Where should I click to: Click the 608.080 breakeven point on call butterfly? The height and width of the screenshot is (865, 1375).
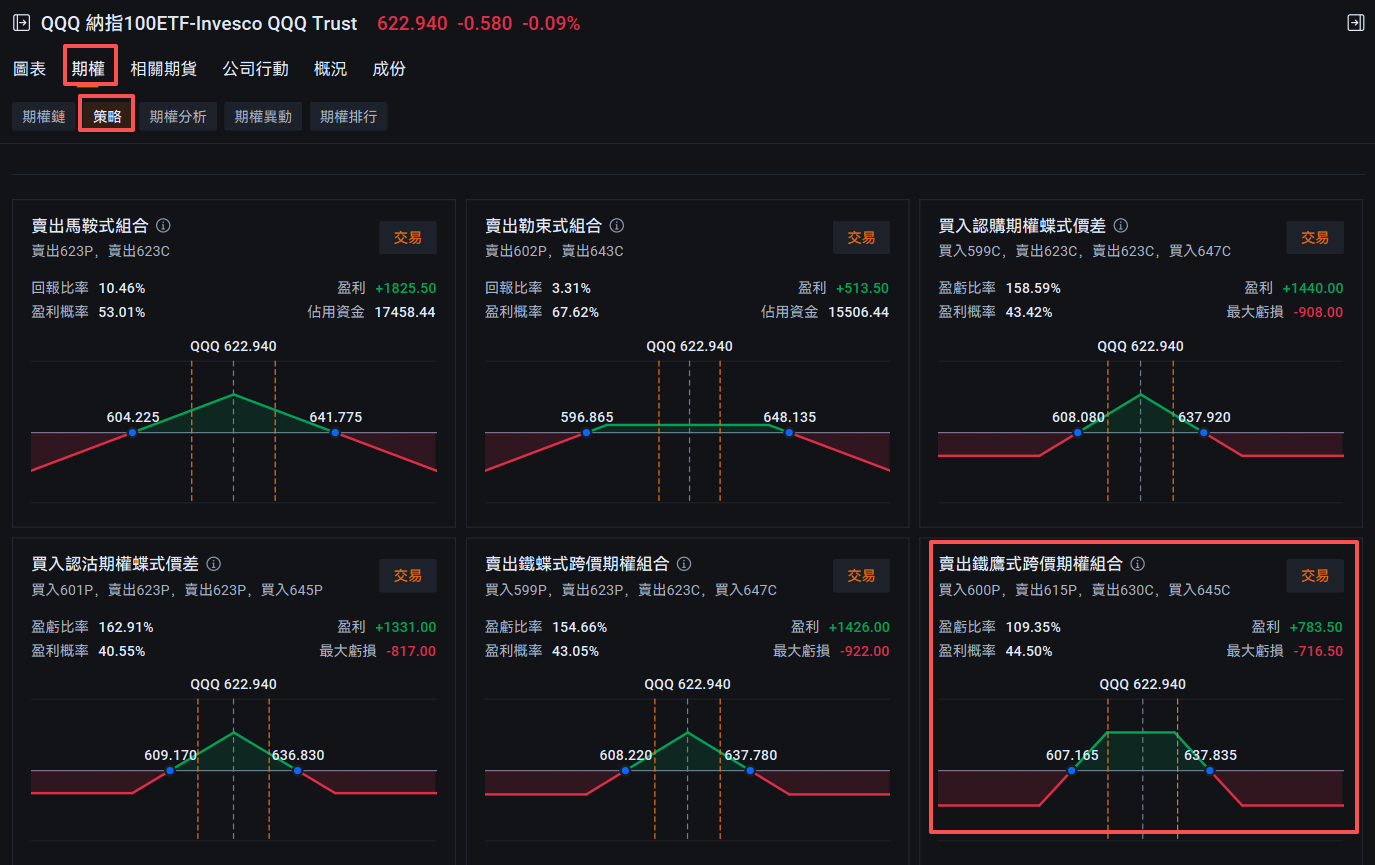pyautogui.click(x=1078, y=433)
